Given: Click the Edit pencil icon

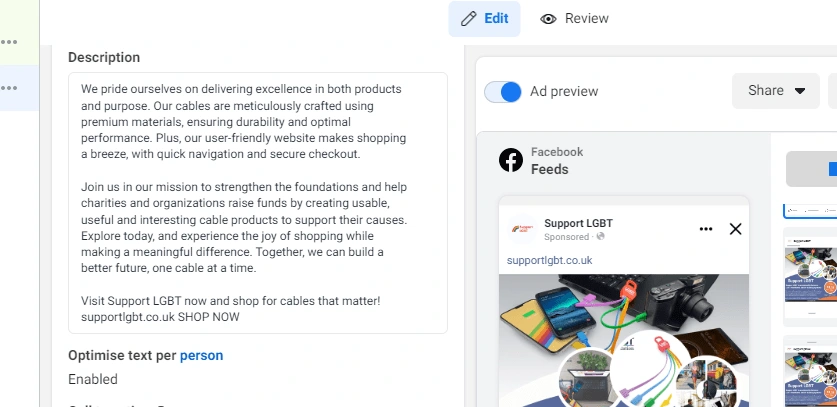Looking at the screenshot, I should 468,19.
